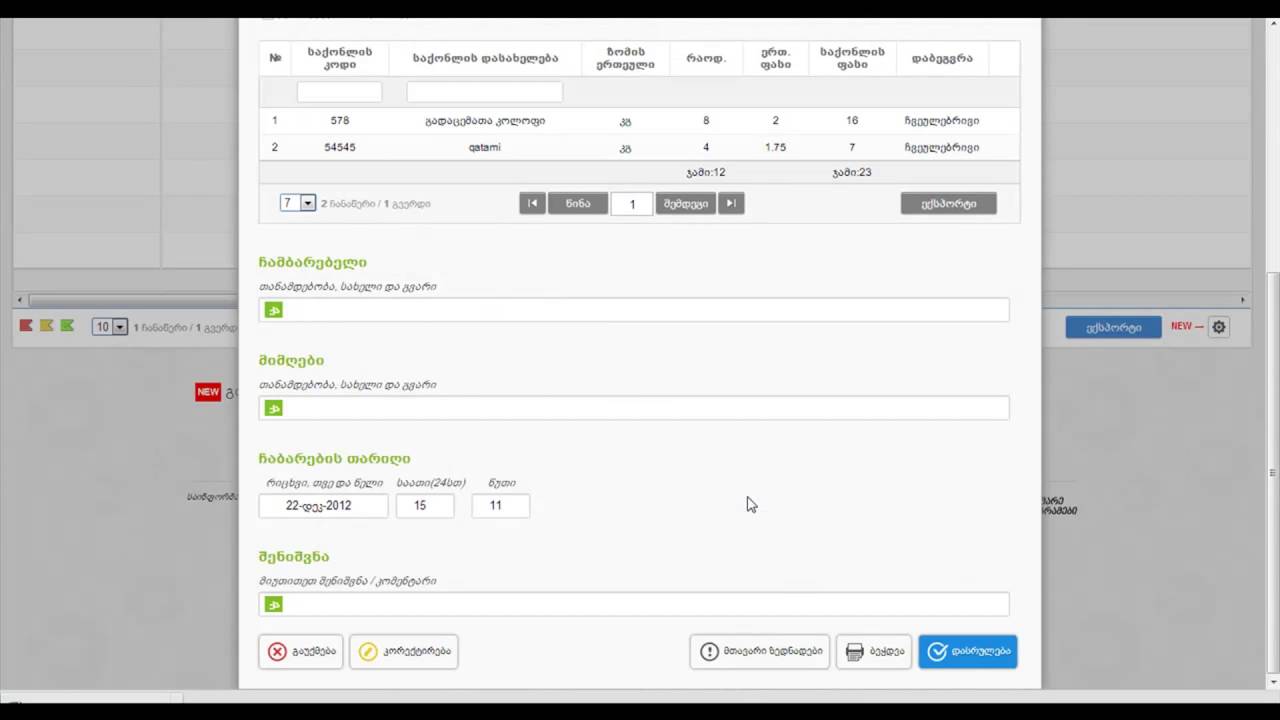1280x720 pixels.
Task: Jump to last page arrow icon
Action: click(731, 203)
